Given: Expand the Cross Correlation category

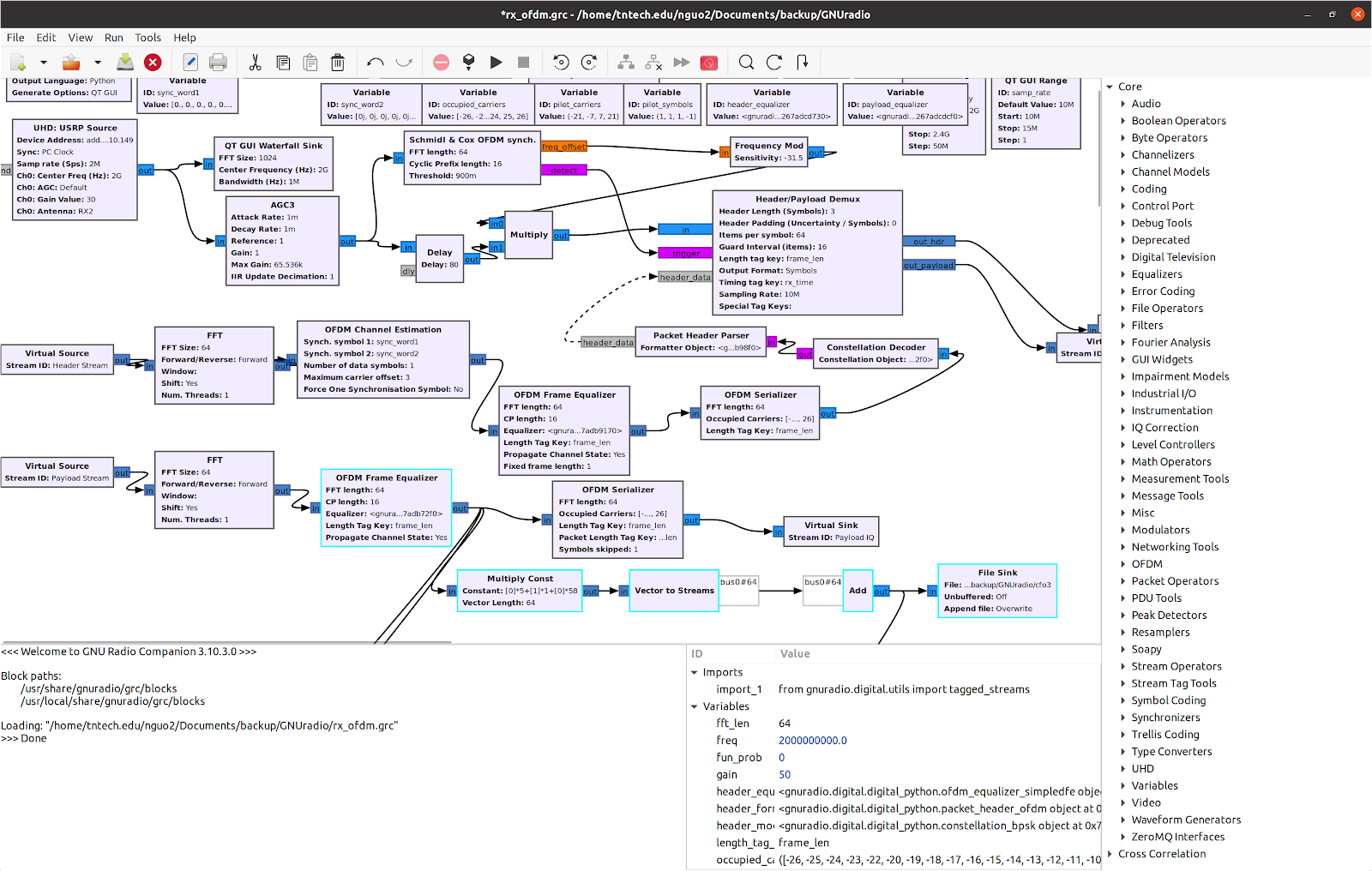Looking at the screenshot, I should 1110,854.
